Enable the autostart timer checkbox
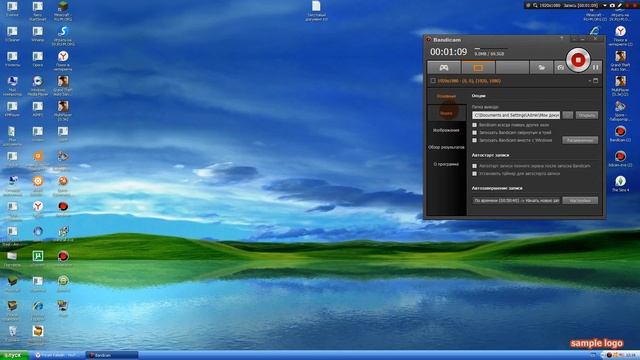The height and width of the screenshot is (360, 640). tap(474, 173)
